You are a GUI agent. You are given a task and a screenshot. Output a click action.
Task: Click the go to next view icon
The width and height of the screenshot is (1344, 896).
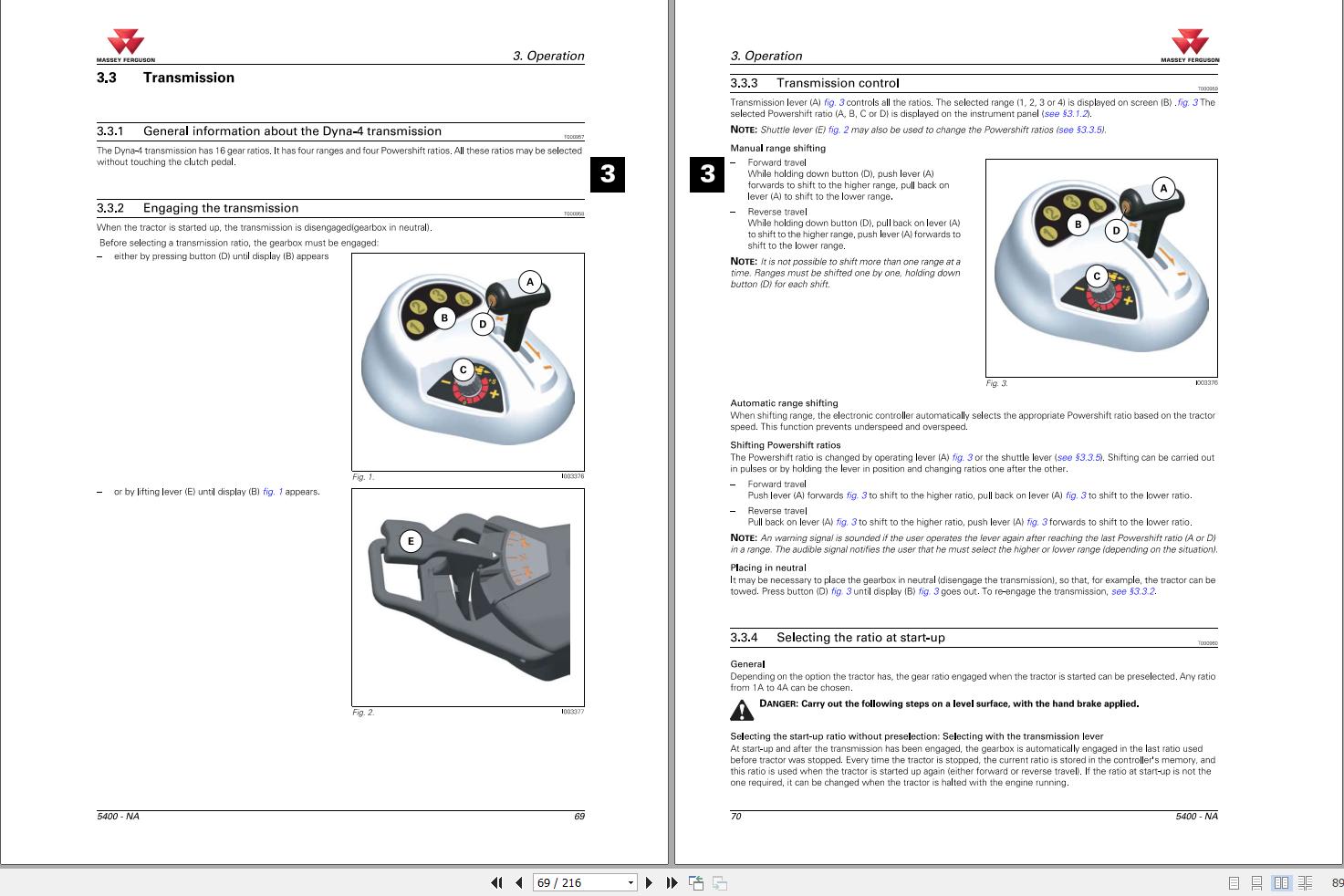coord(720,882)
